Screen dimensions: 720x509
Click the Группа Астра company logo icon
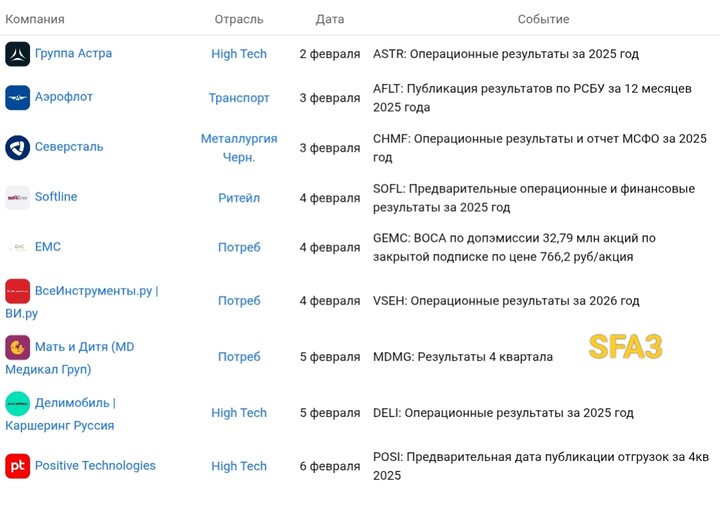(x=17, y=54)
